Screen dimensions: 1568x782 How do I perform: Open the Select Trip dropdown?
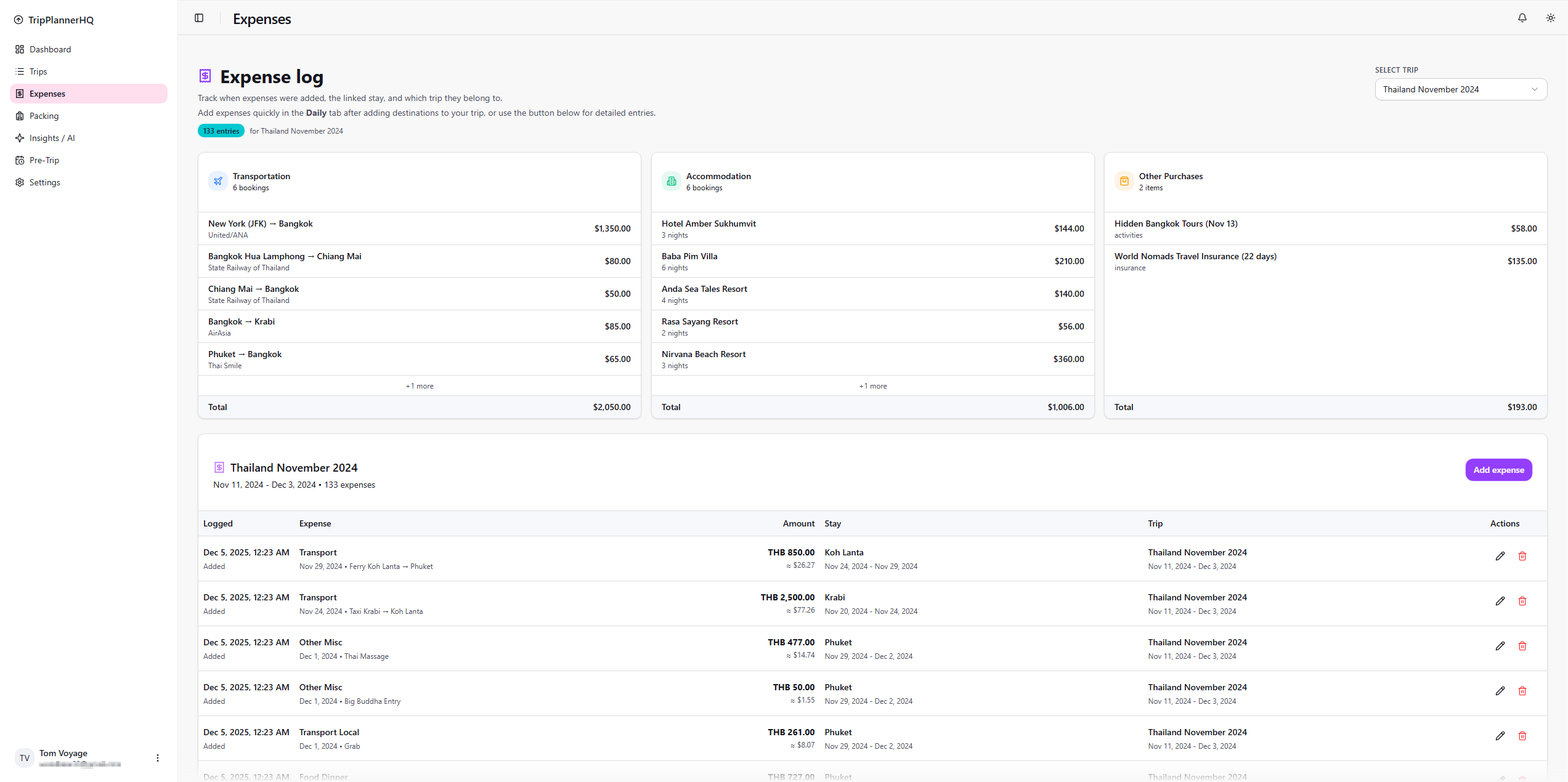(x=1460, y=89)
